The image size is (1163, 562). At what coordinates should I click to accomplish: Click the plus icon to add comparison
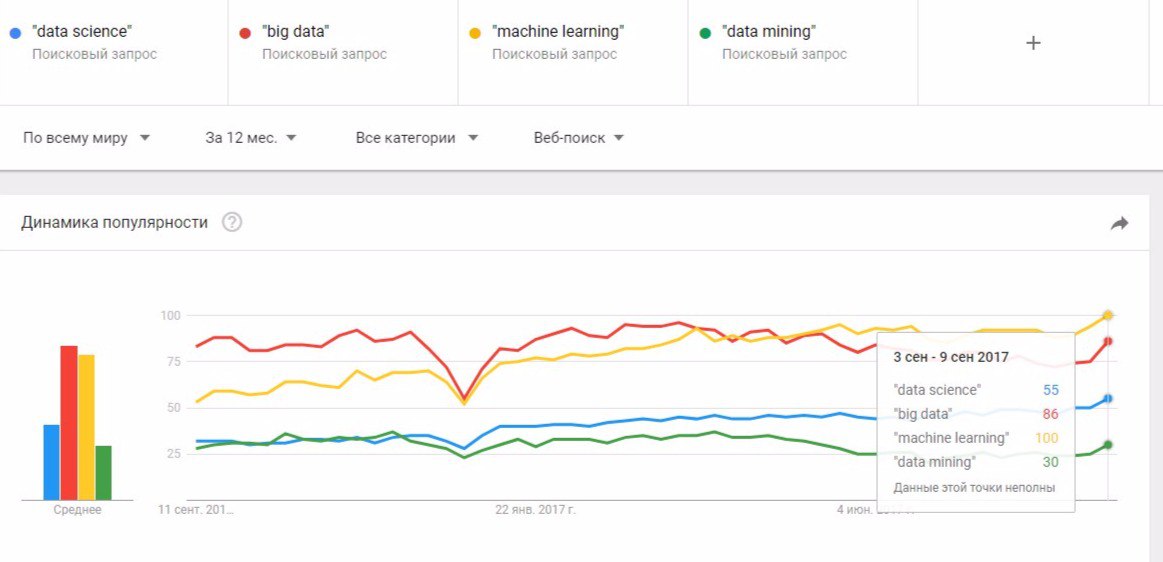coord(1034,43)
